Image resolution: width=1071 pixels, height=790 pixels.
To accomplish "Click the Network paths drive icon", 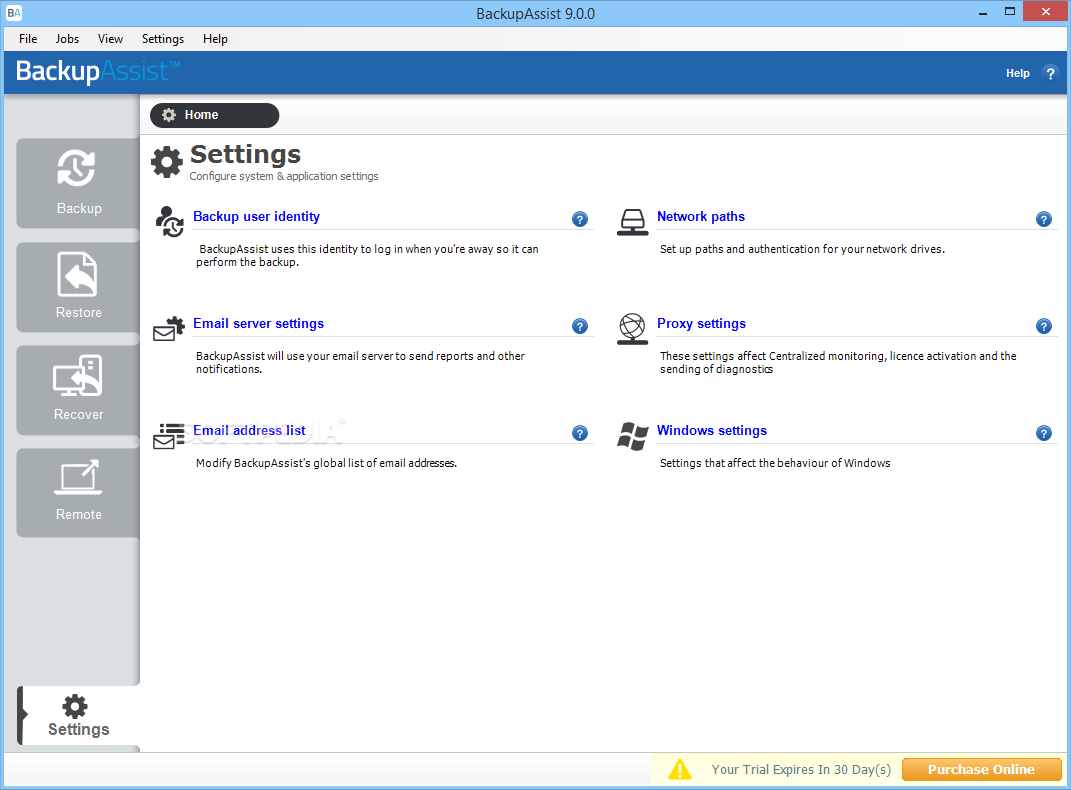I will (x=632, y=222).
